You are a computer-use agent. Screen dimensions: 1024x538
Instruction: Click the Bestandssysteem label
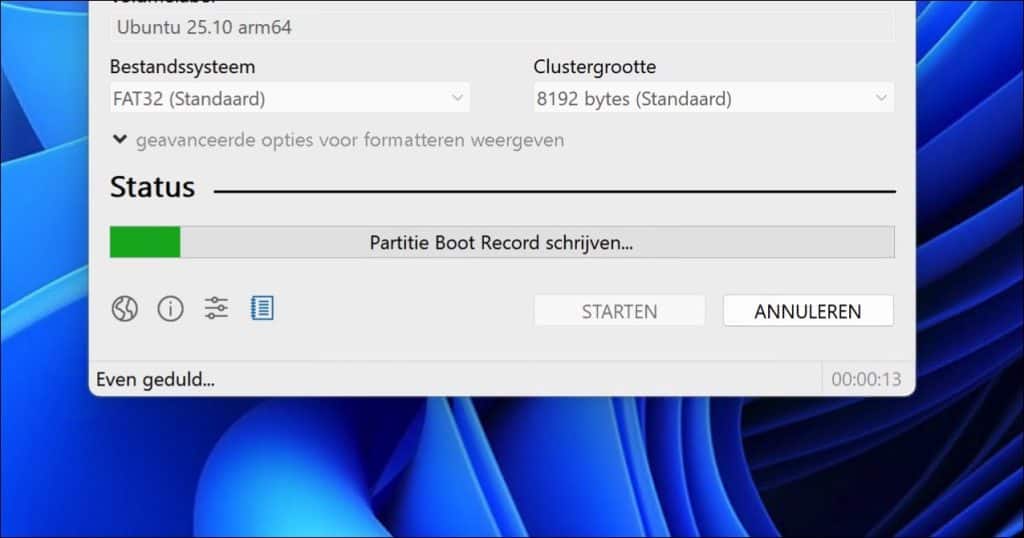point(182,67)
